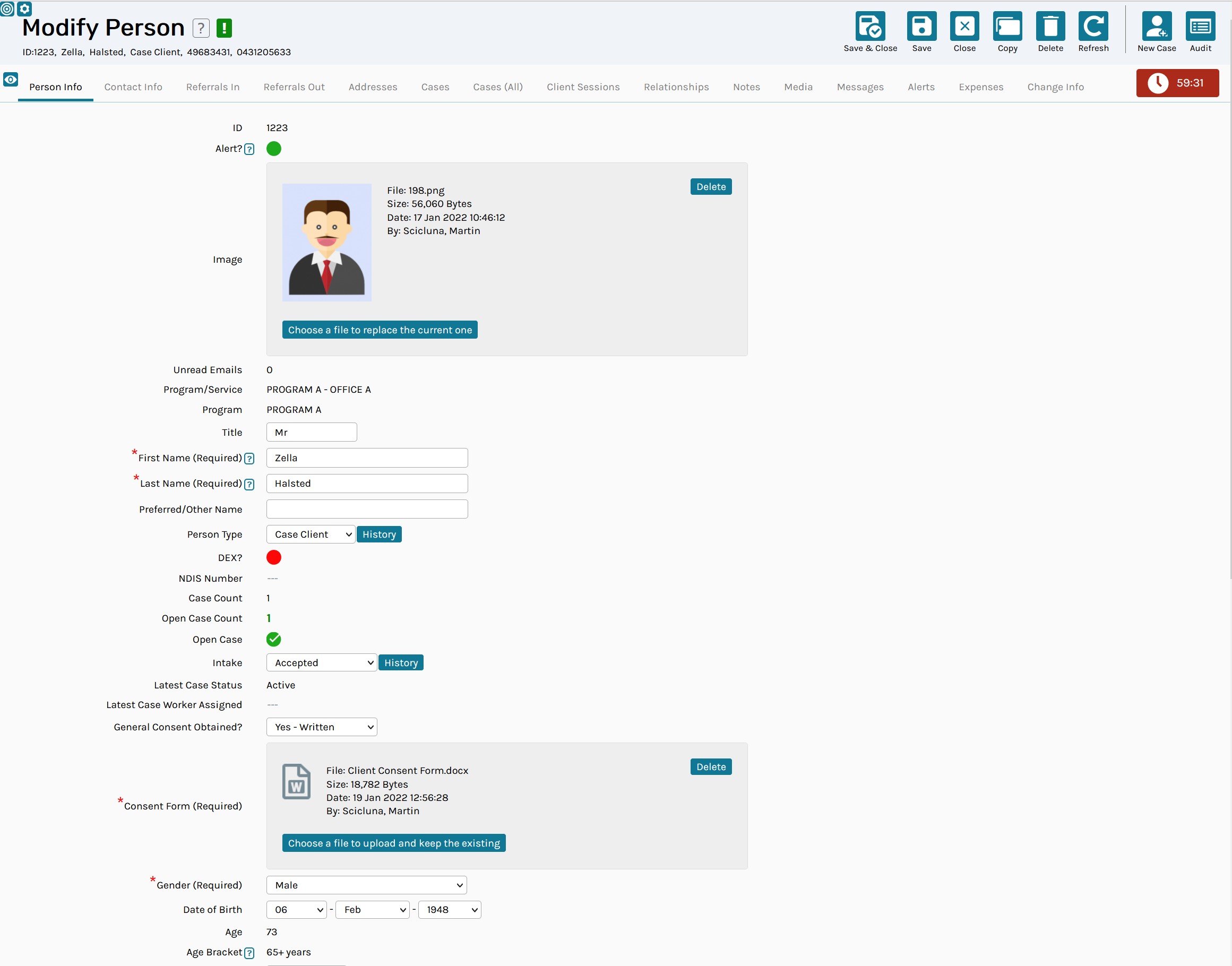Click the Save icon in the toolbar

(x=921, y=27)
